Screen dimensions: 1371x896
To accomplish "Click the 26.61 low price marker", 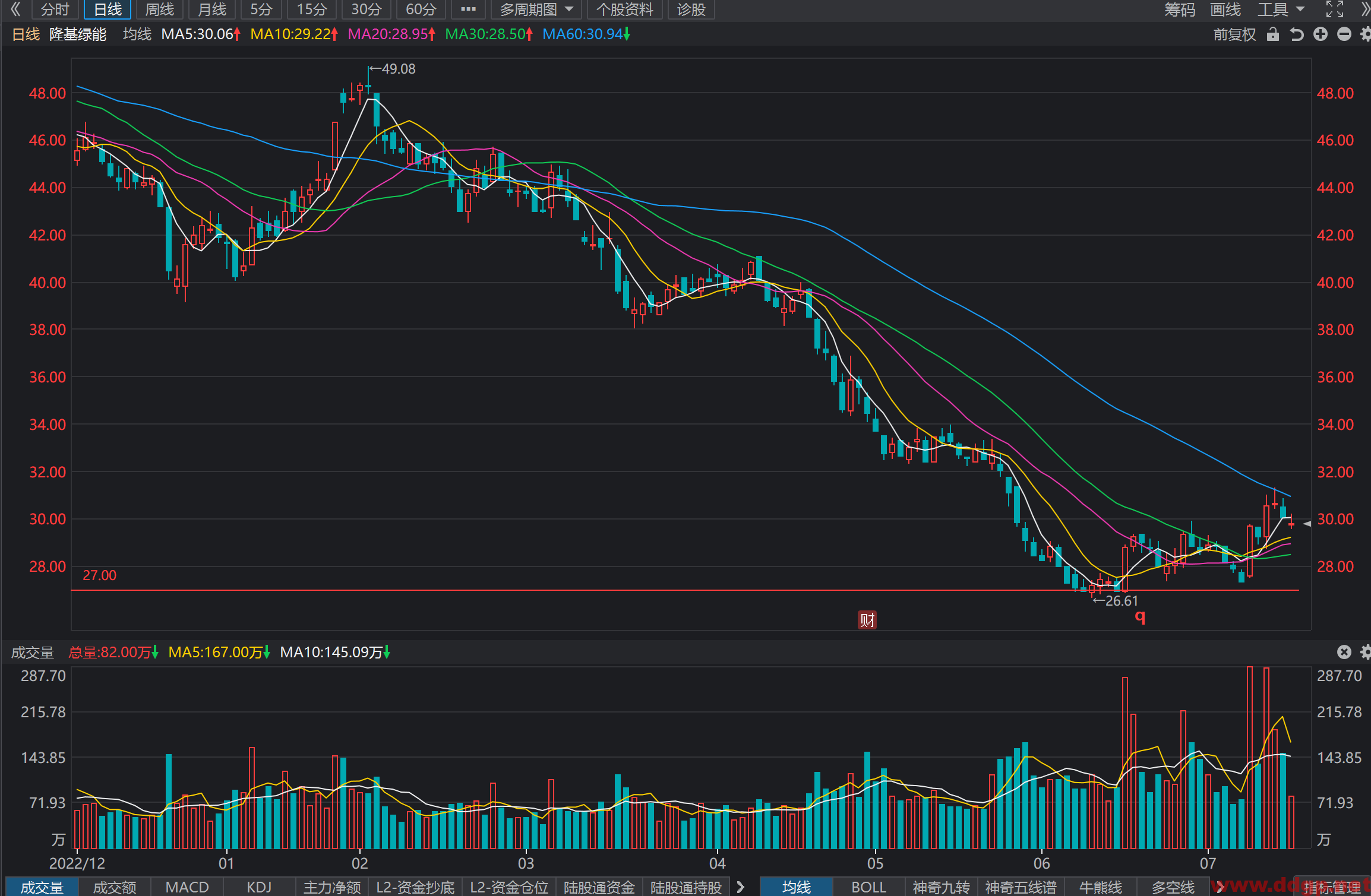I will (1116, 601).
